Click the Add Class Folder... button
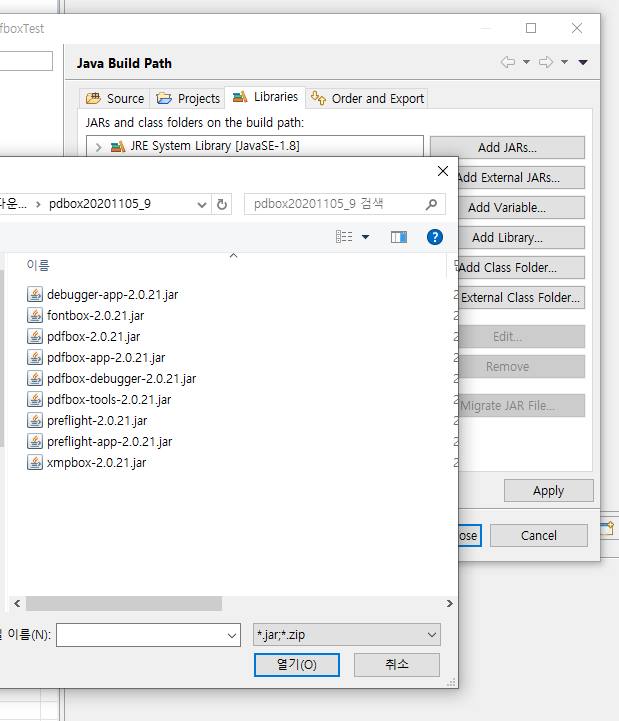Image resolution: width=619 pixels, height=721 pixels. [x=521, y=268]
